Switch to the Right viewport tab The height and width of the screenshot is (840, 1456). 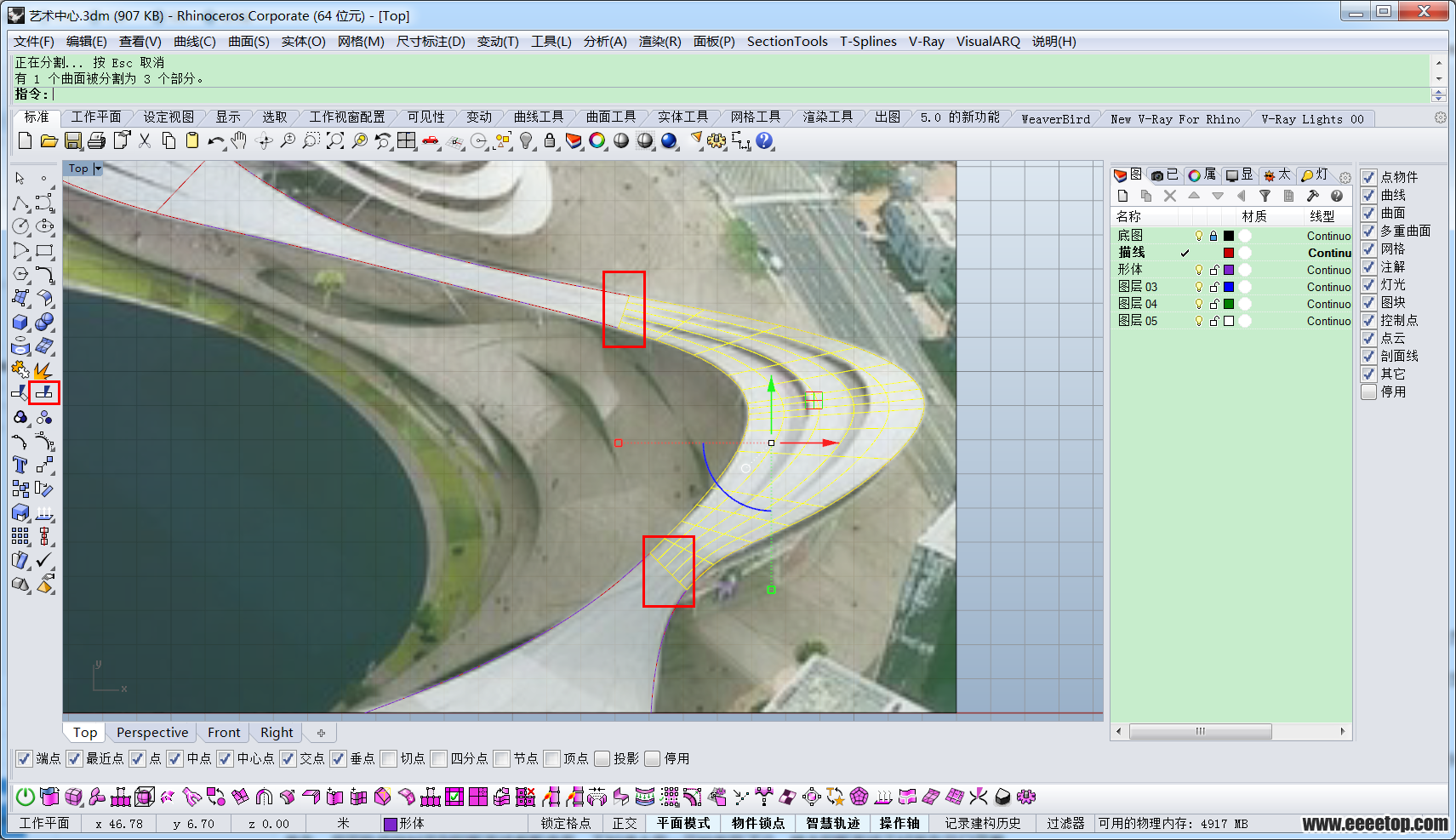[277, 732]
